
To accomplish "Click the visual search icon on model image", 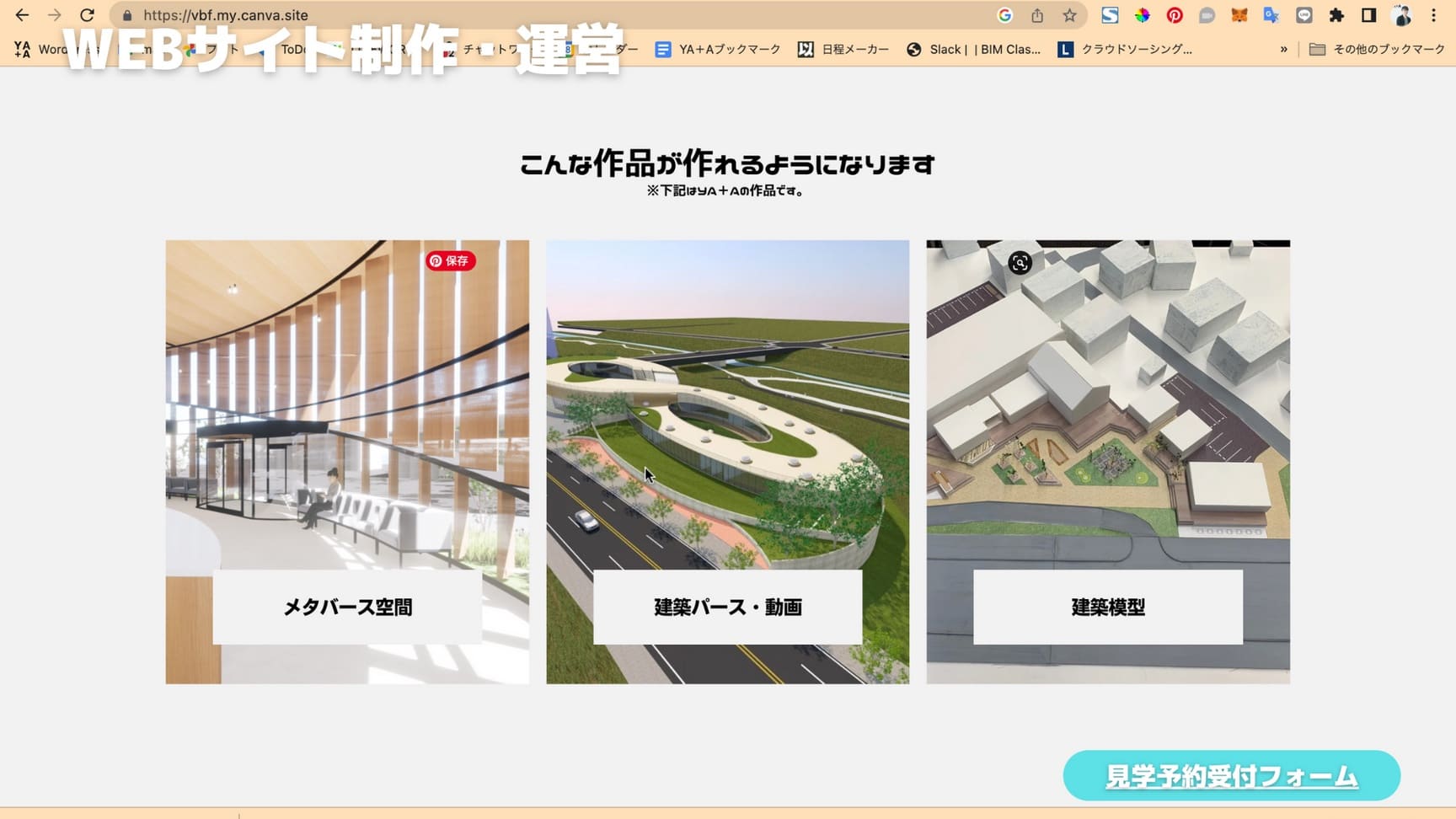I will click(1020, 263).
